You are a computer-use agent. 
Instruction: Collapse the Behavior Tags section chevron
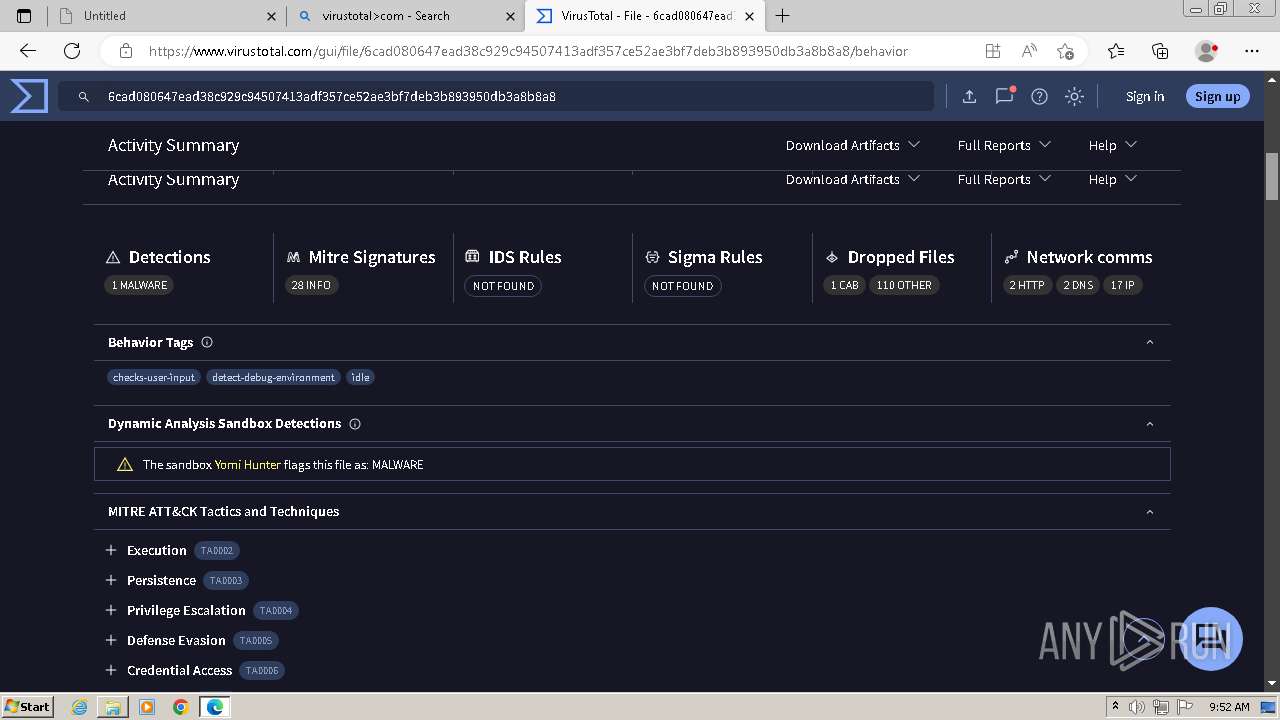tap(1149, 342)
